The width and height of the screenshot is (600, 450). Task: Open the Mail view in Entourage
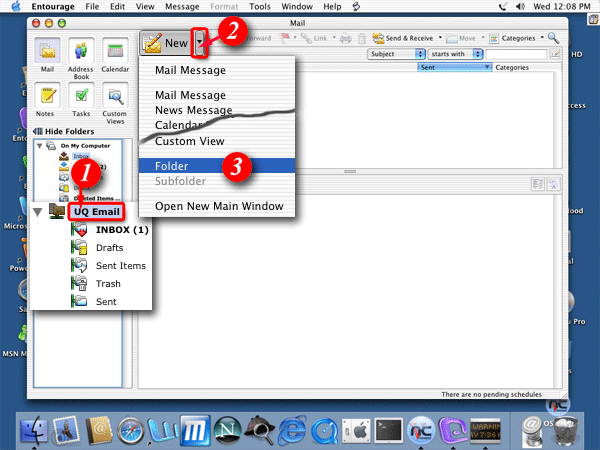tap(49, 55)
